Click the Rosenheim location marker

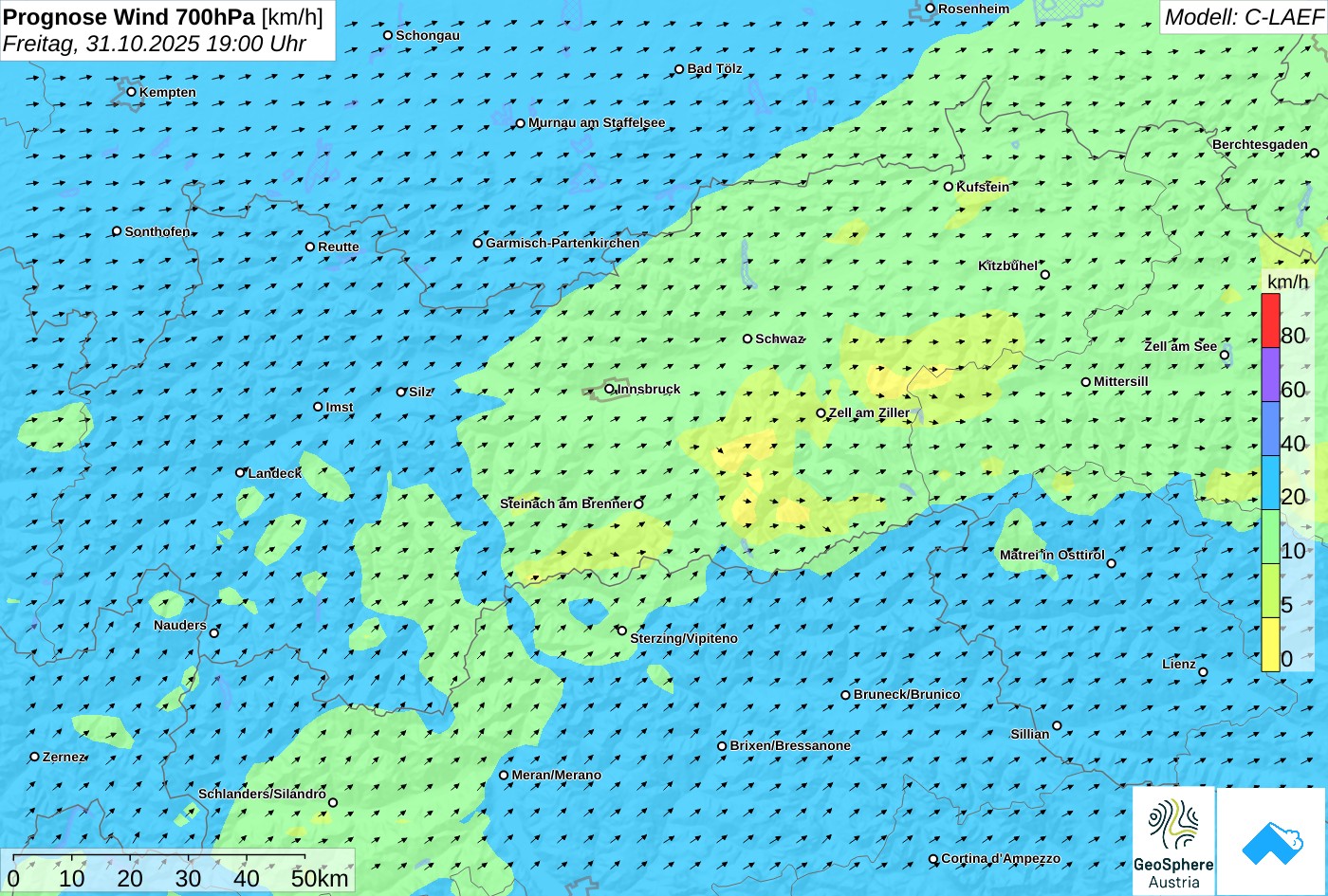931,9
